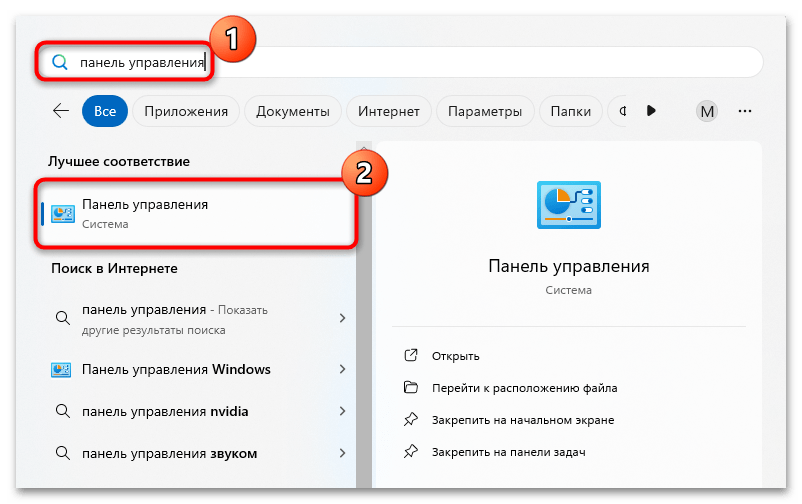Switch to the "Документы" filter
Screen dimensions: 802x504
tap(293, 111)
